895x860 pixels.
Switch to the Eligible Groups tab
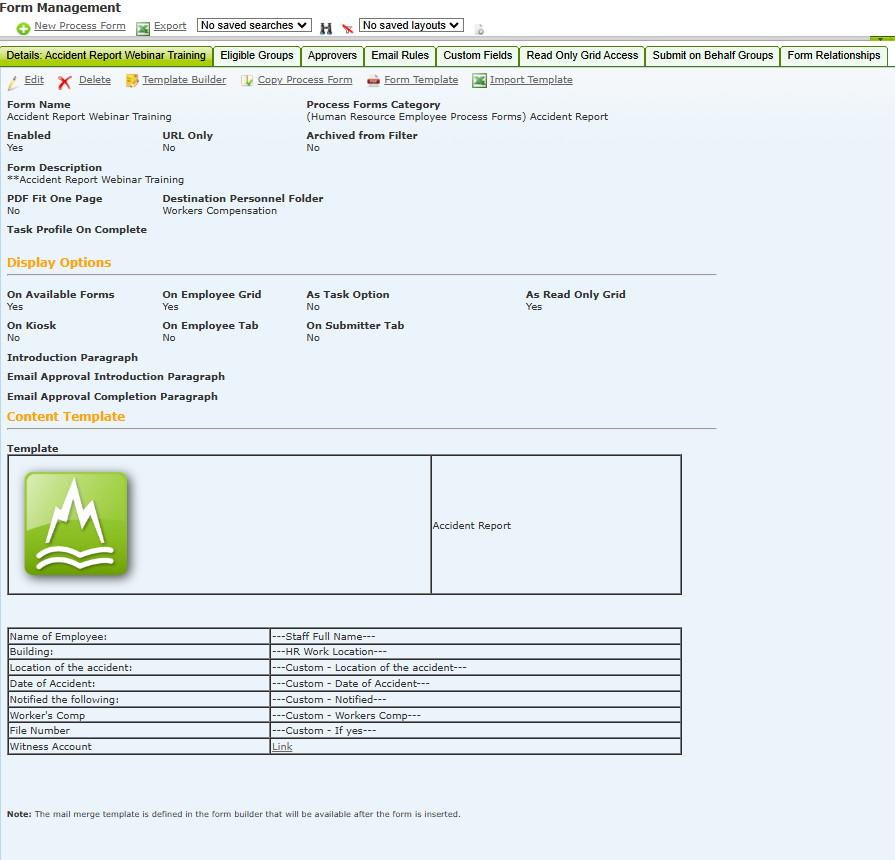[x=257, y=55]
